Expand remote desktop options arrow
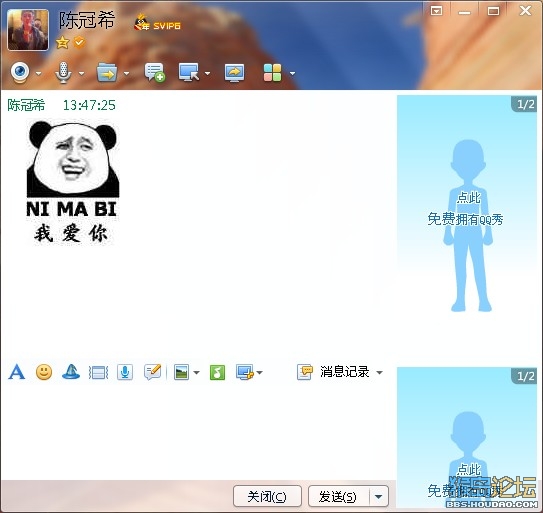 point(207,73)
